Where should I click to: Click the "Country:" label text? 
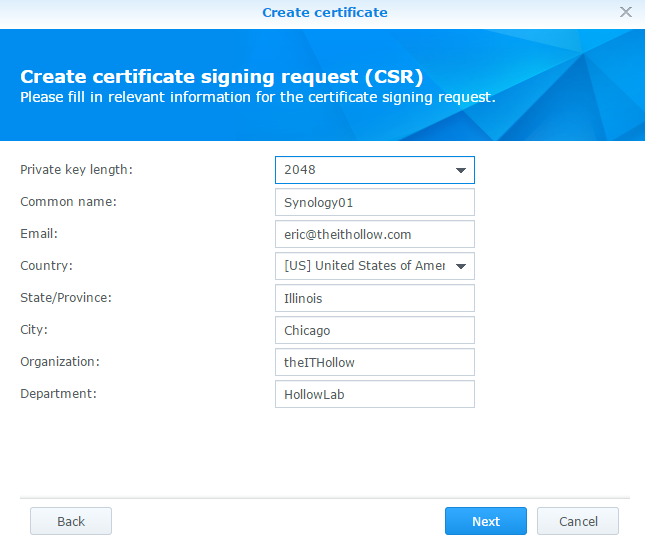(x=46, y=266)
